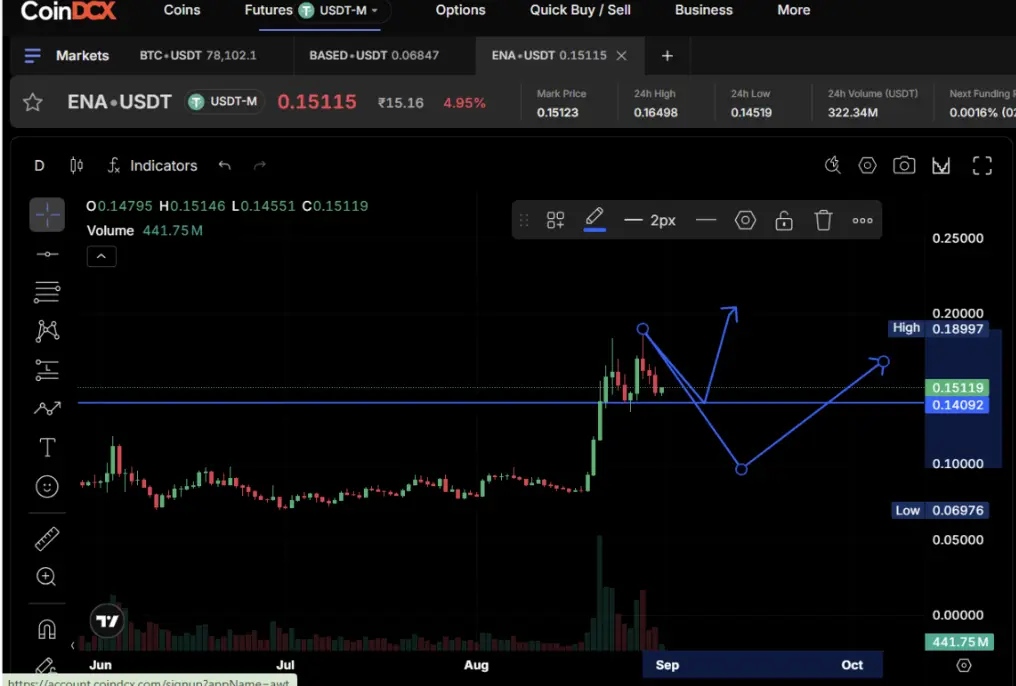The width and height of the screenshot is (1016, 686).
Task: Open the emoji icons tool
Action: coord(47,486)
